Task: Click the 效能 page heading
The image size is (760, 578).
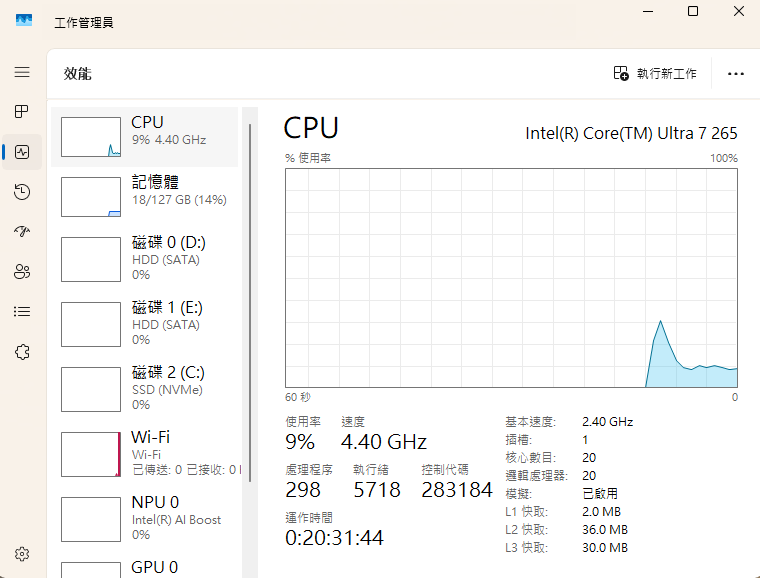Action: point(78,74)
